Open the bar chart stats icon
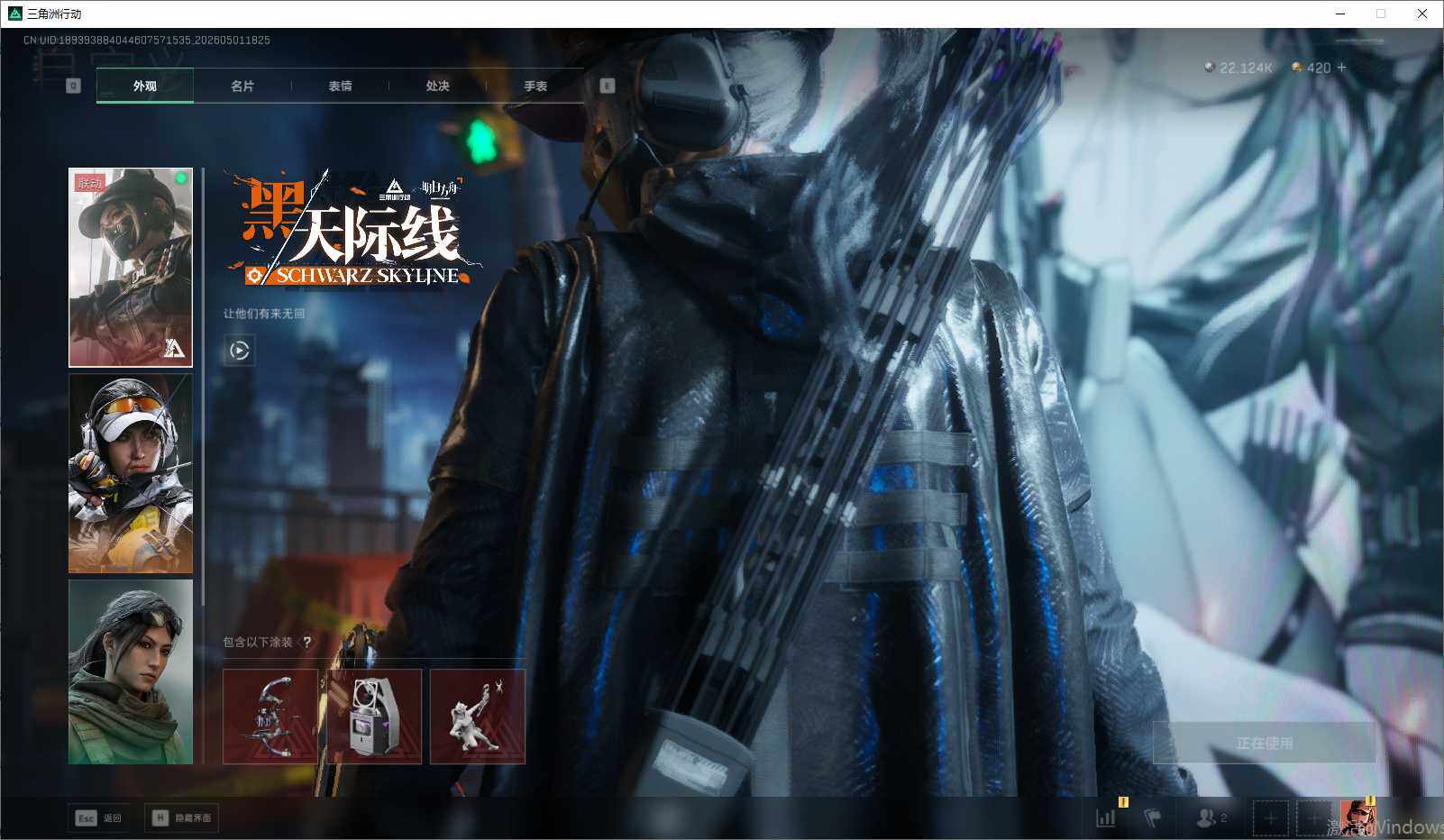1444x840 pixels. (x=1106, y=817)
